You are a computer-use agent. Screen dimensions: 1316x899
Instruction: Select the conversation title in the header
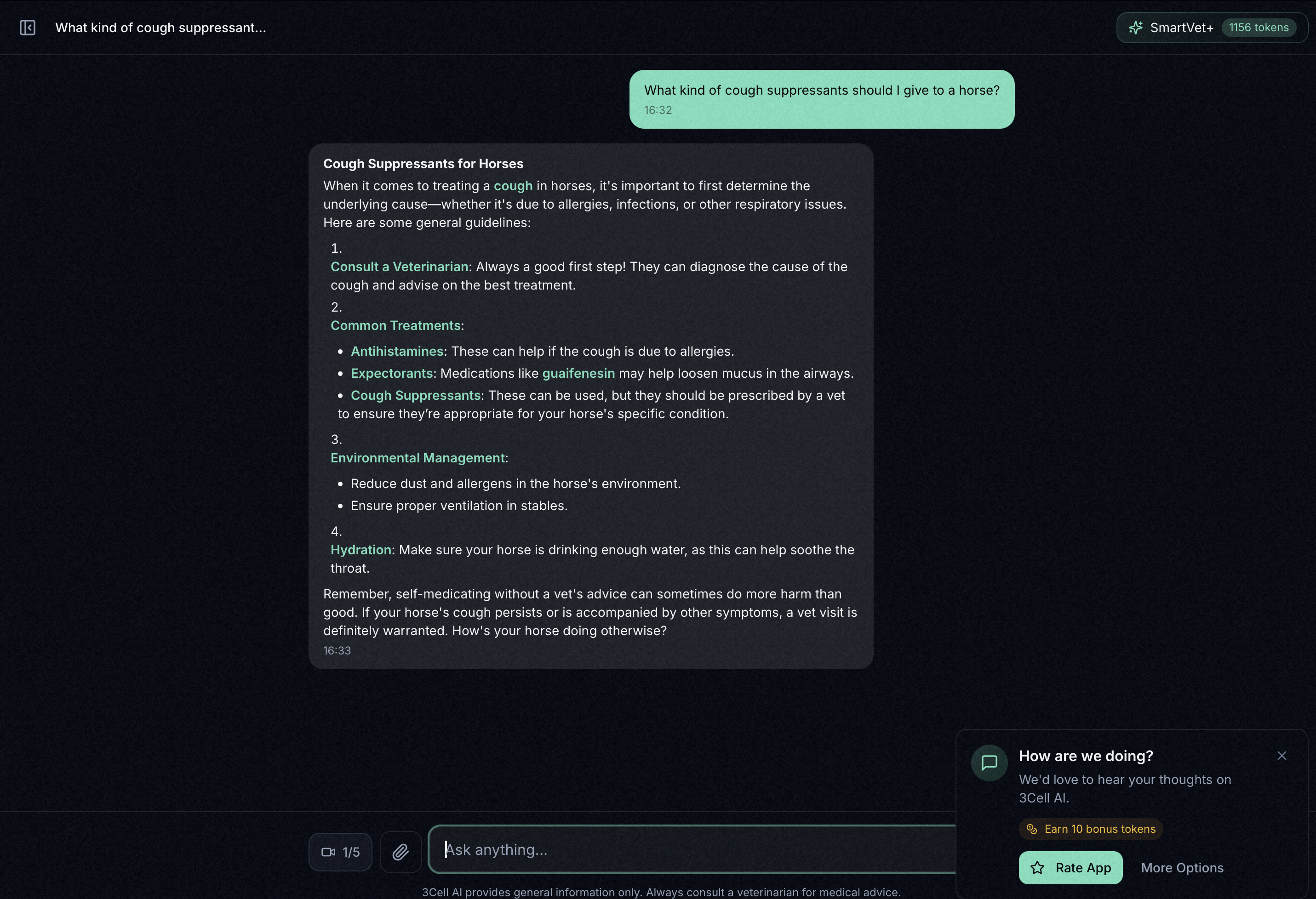161,27
